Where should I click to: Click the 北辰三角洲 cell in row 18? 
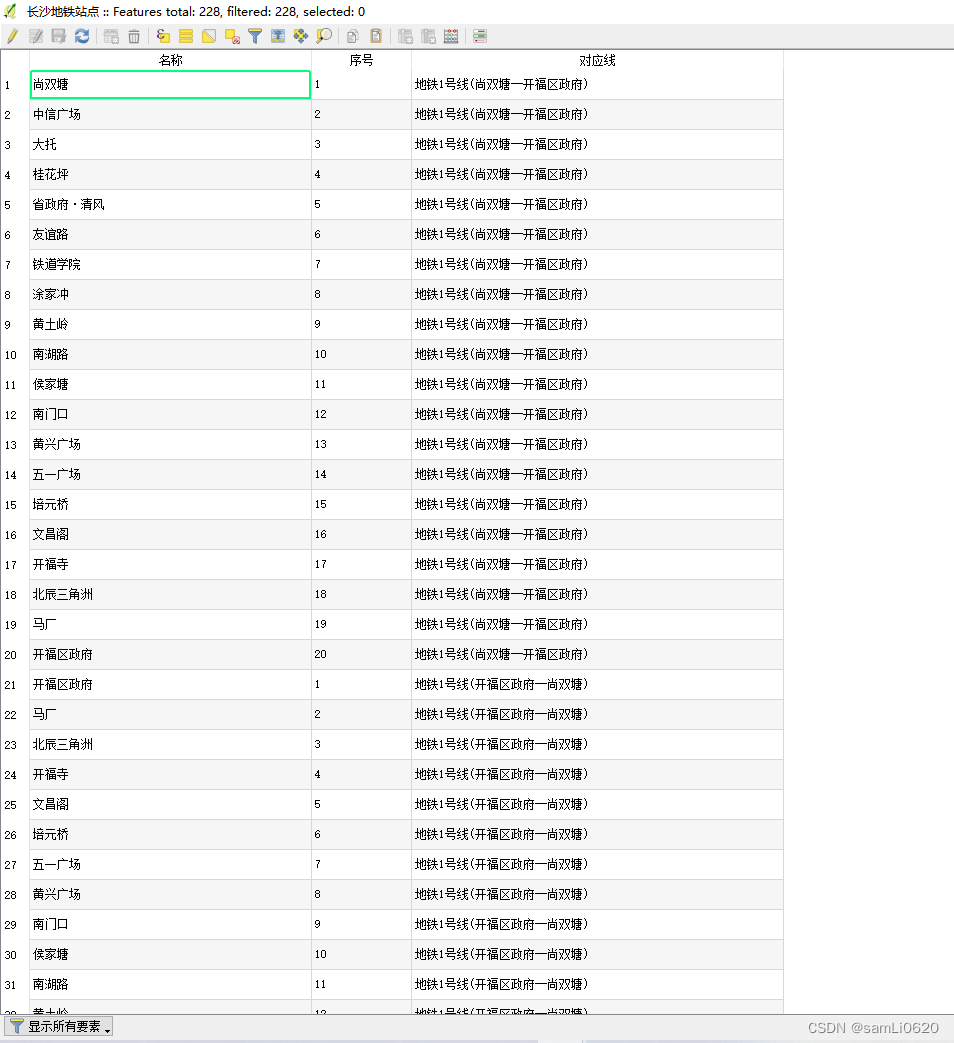(170, 594)
